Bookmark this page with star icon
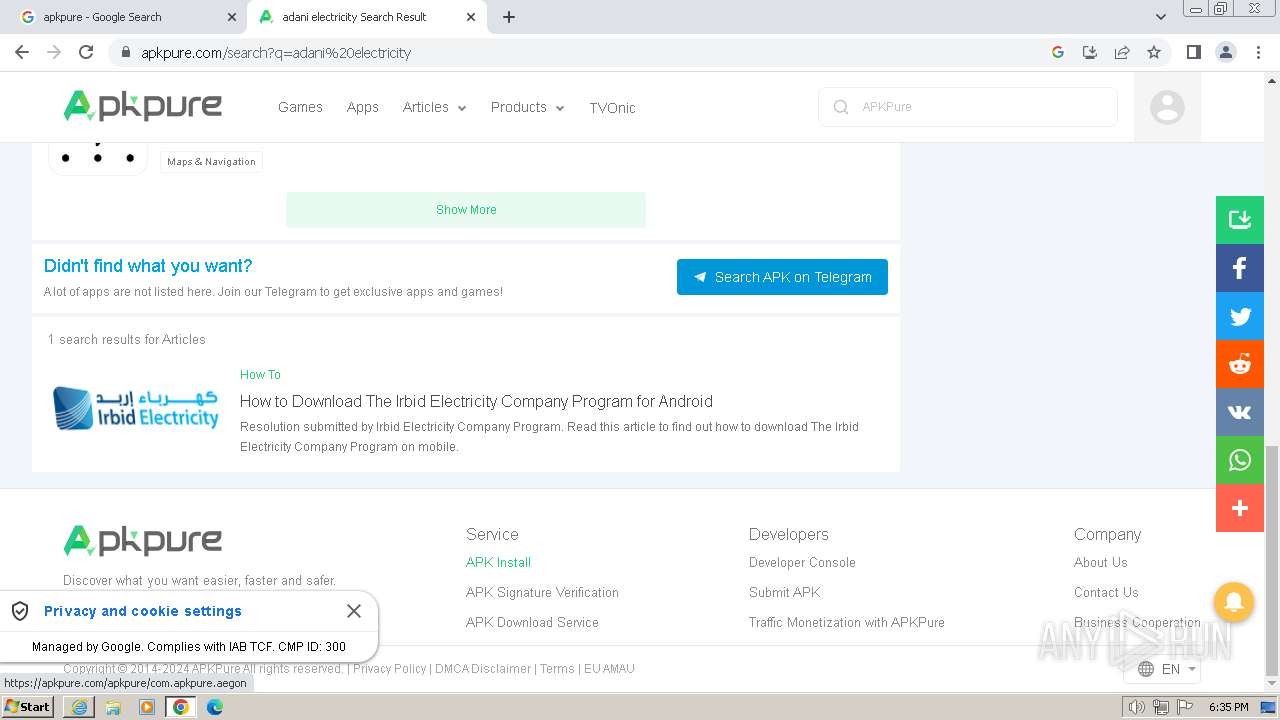This screenshot has height=720, width=1280. tap(1154, 52)
